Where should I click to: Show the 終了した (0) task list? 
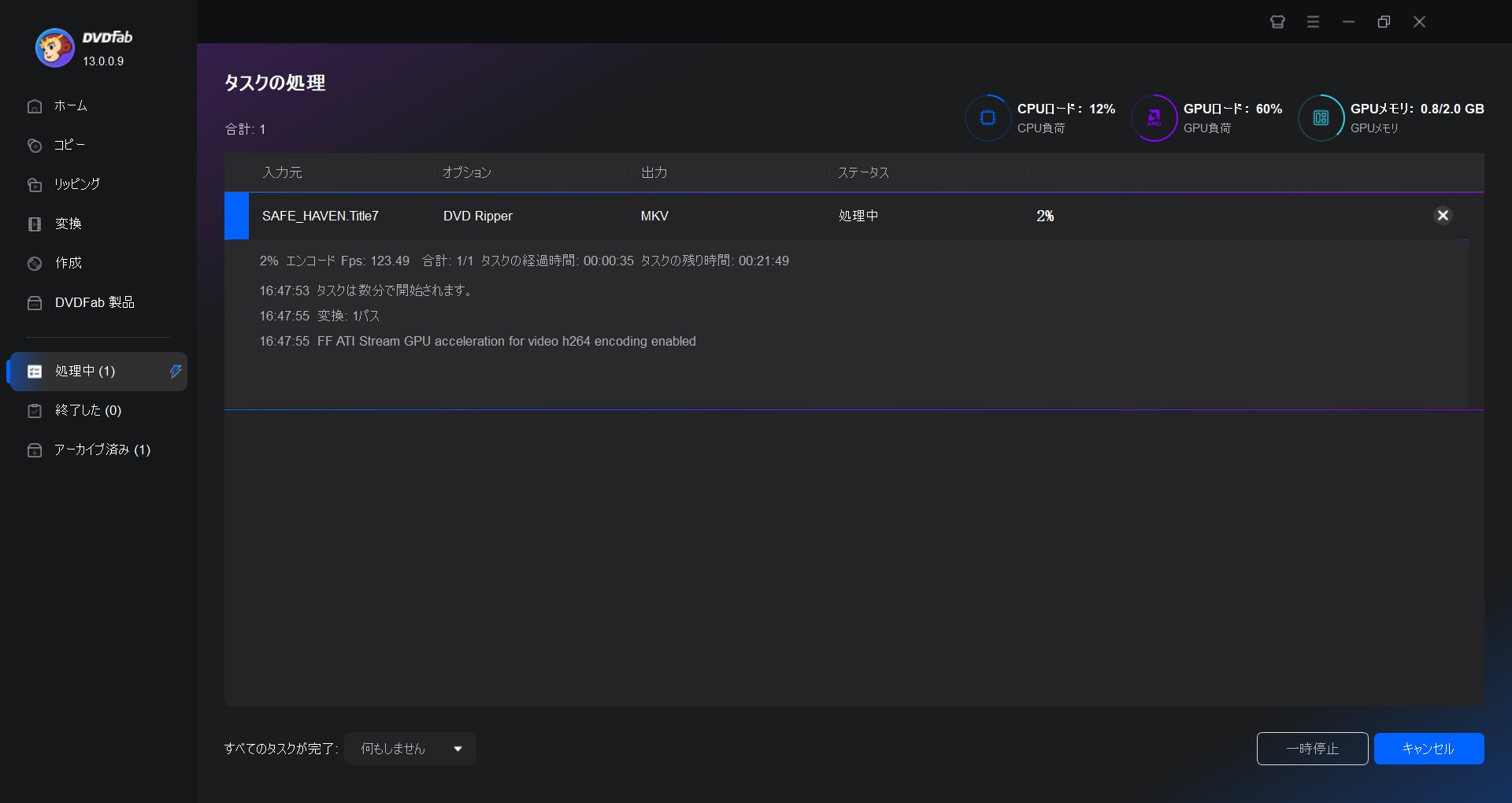pos(87,410)
